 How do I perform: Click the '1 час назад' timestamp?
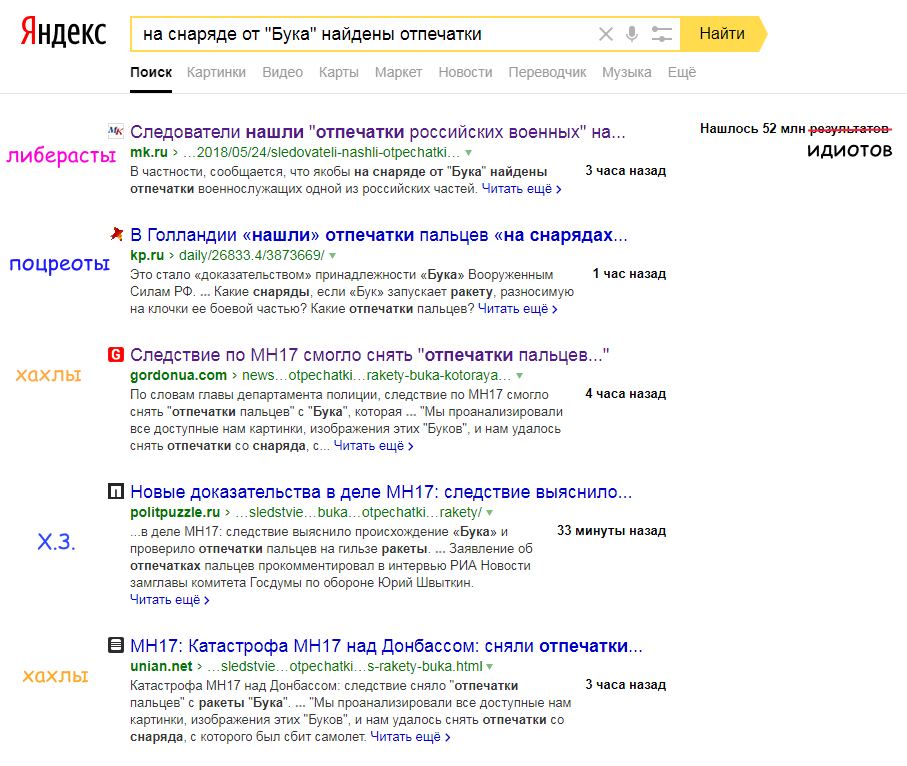pos(629,274)
